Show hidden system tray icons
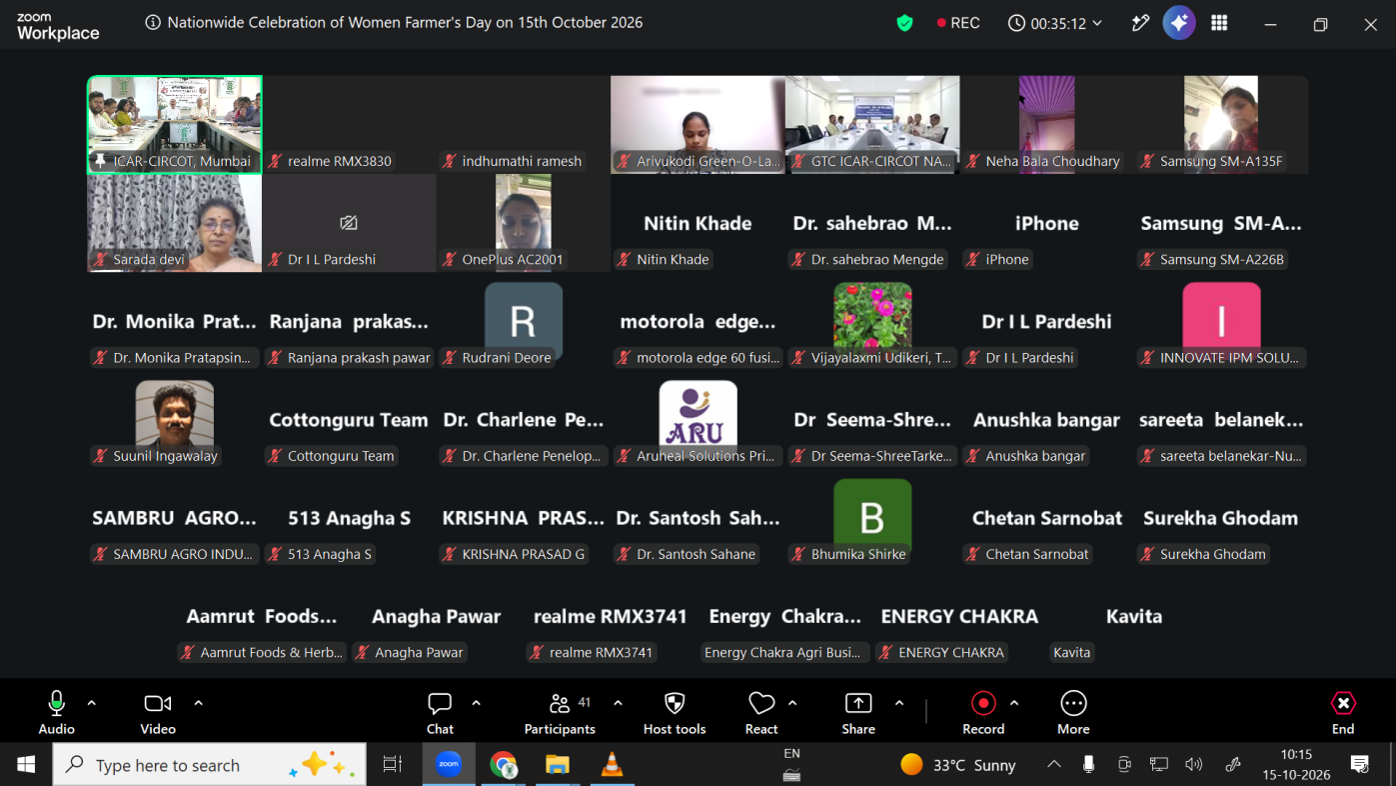Viewport: 1396px width, 786px height. [x=1054, y=765]
